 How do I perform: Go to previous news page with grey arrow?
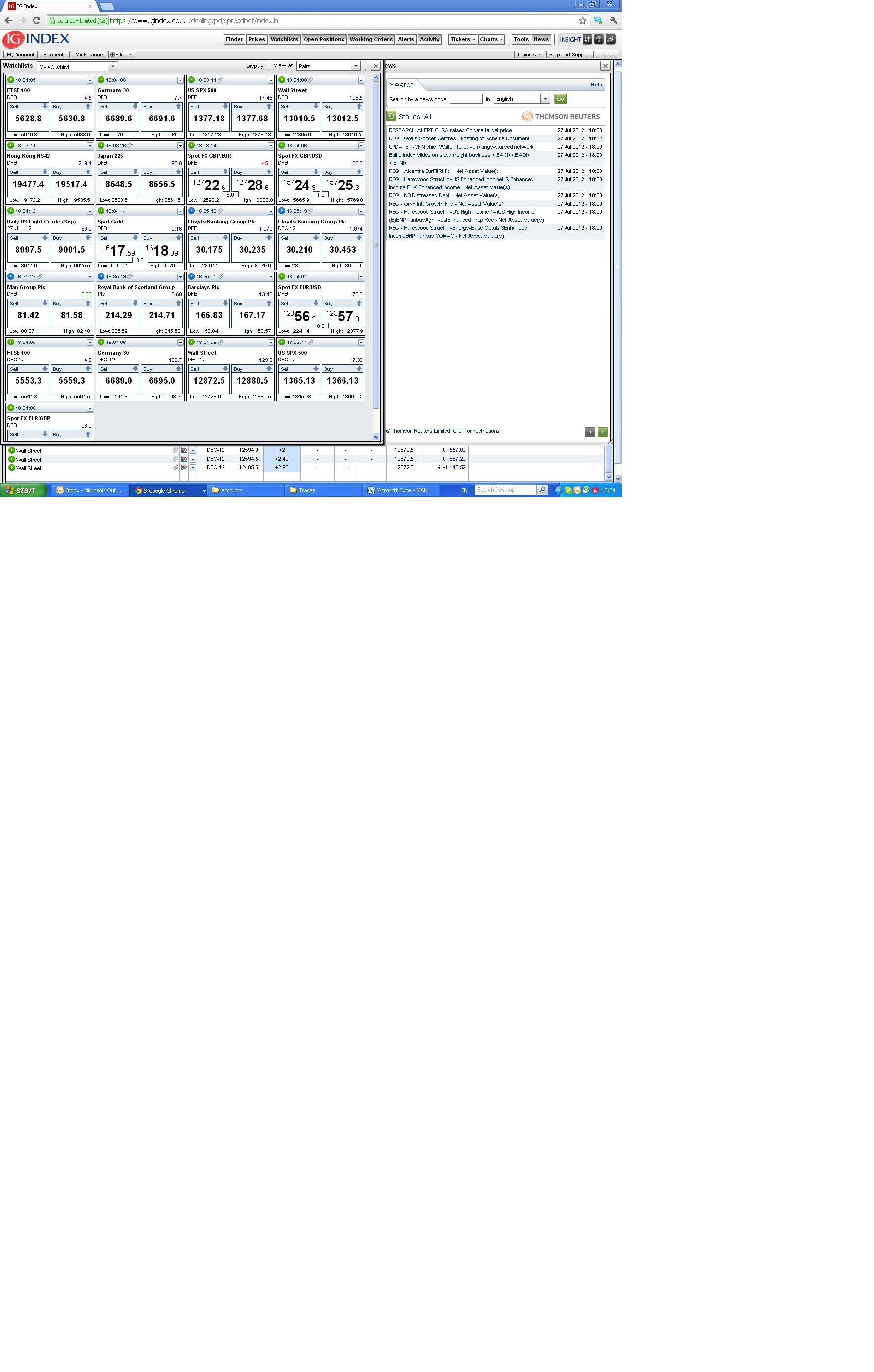[590, 432]
